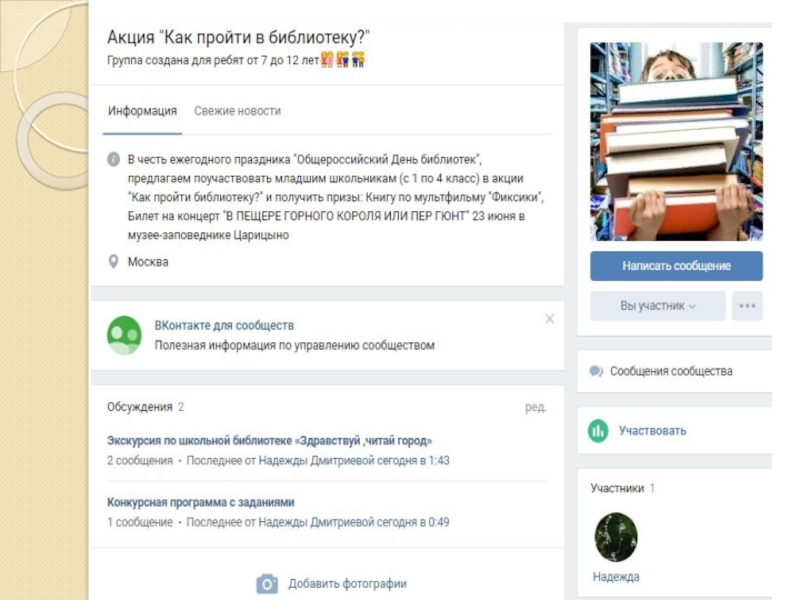Click the speech bubble icon for community messages

[595, 371]
